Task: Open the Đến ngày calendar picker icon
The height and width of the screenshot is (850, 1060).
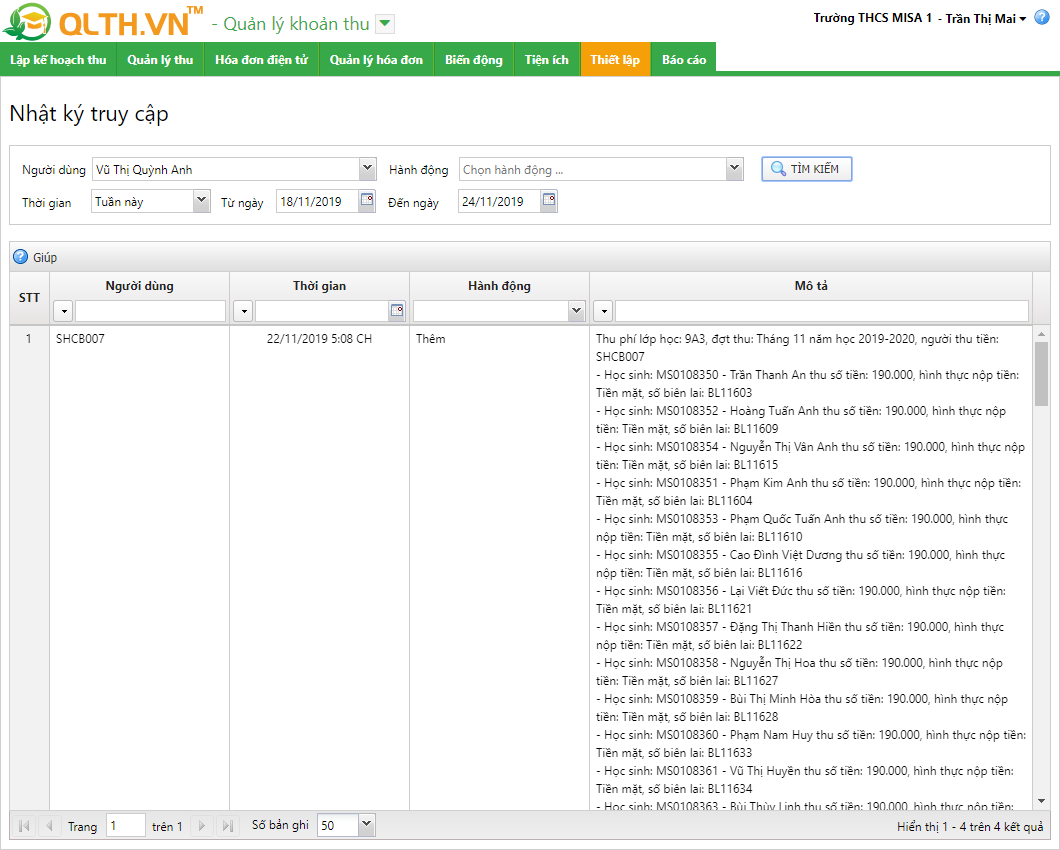Action: 549,200
